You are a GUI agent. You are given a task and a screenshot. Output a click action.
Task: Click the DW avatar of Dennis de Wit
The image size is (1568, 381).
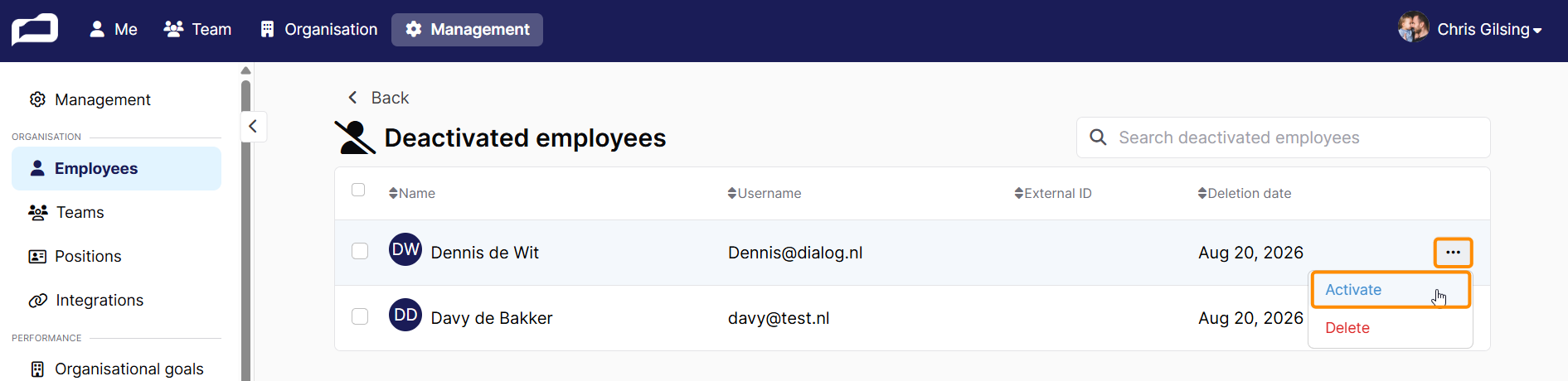click(x=405, y=249)
